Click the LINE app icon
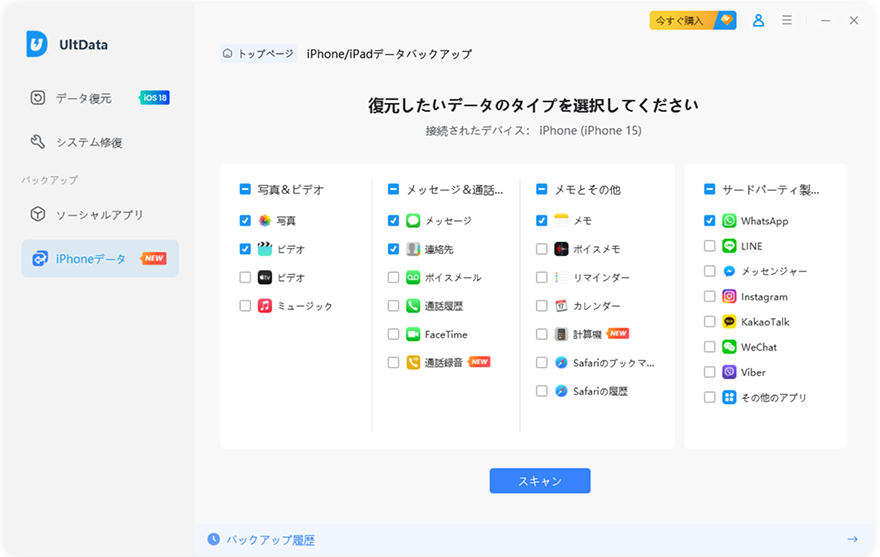Image resolution: width=880 pixels, height=557 pixels. (x=729, y=246)
